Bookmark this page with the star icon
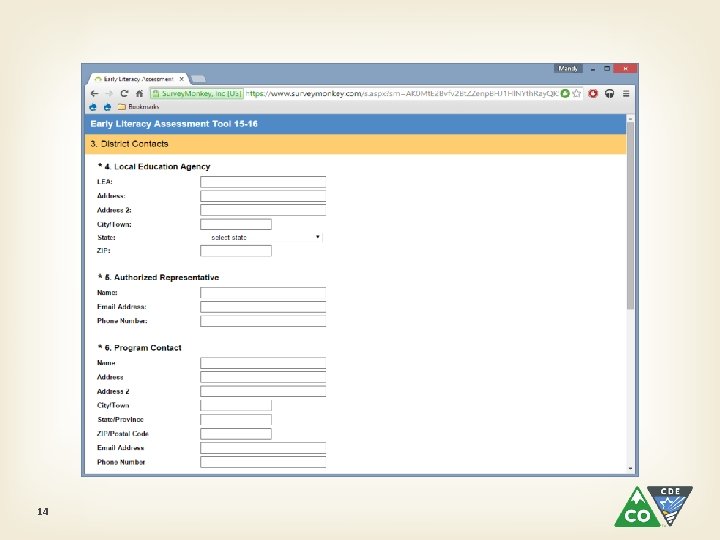 (x=577, y=93)
